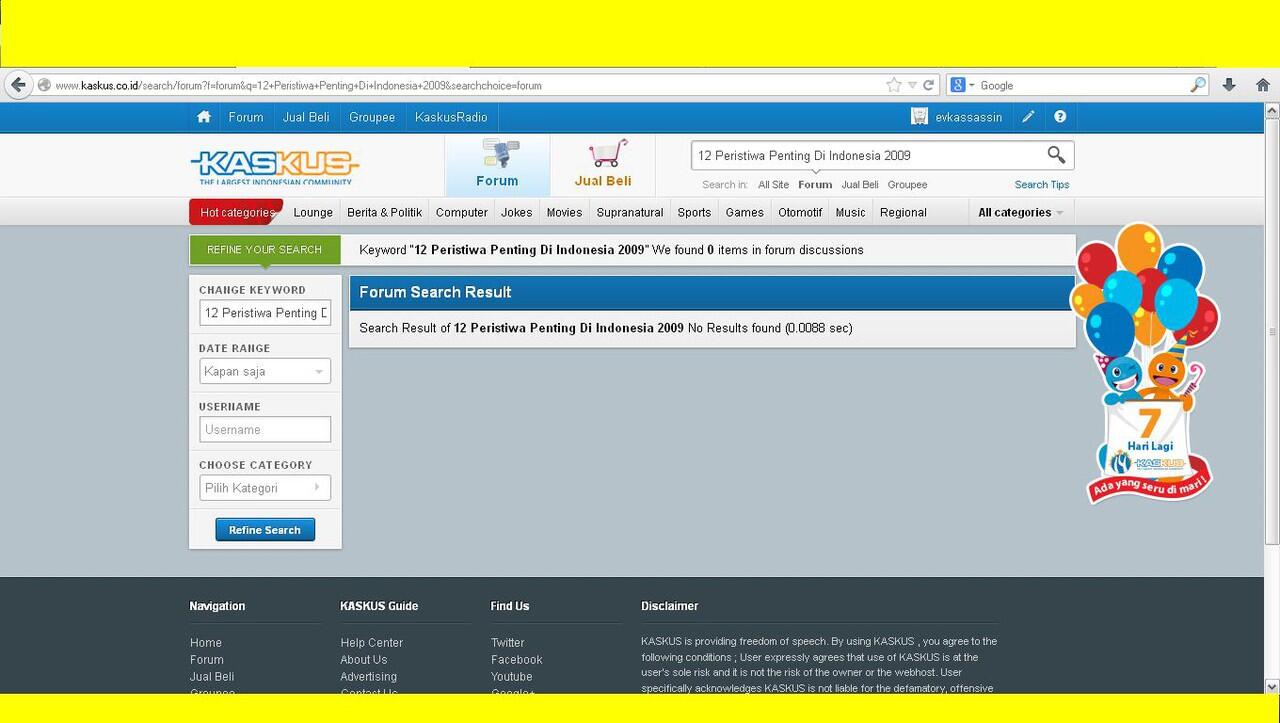
Task: Reload the page with refresh icon
Action: [928, 85]
